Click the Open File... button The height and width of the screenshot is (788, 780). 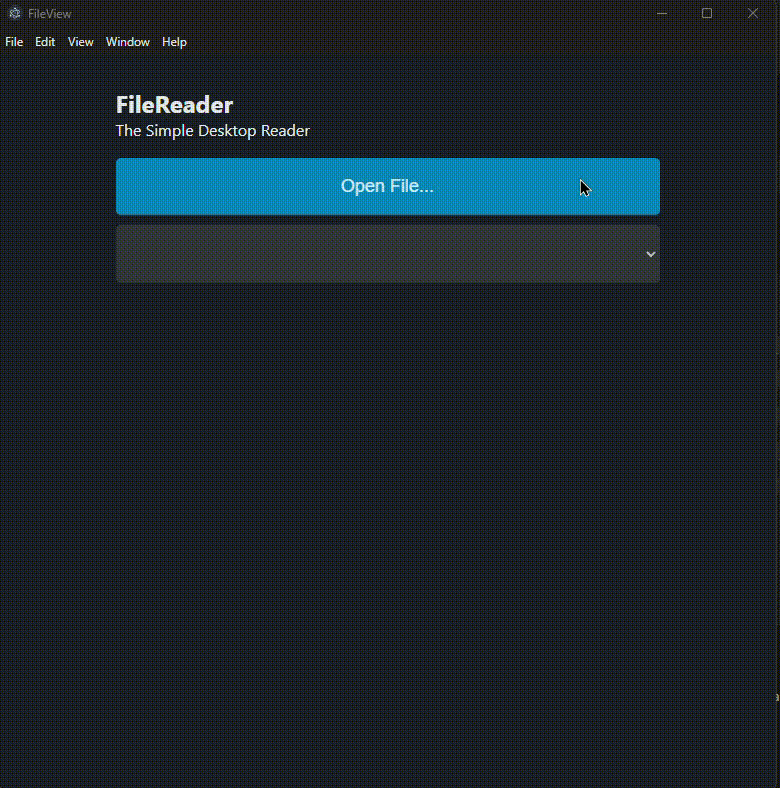point(387,186)
